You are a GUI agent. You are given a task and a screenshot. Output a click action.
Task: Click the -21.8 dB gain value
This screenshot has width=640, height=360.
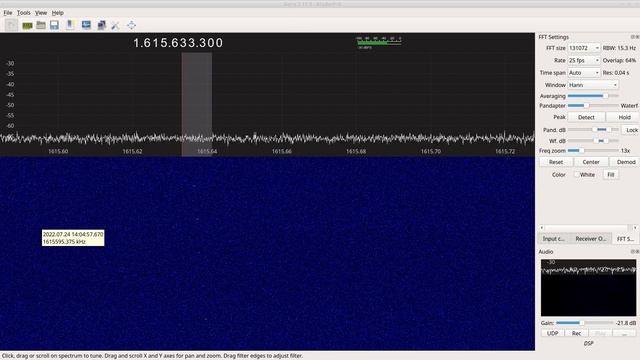coord(626,323)
